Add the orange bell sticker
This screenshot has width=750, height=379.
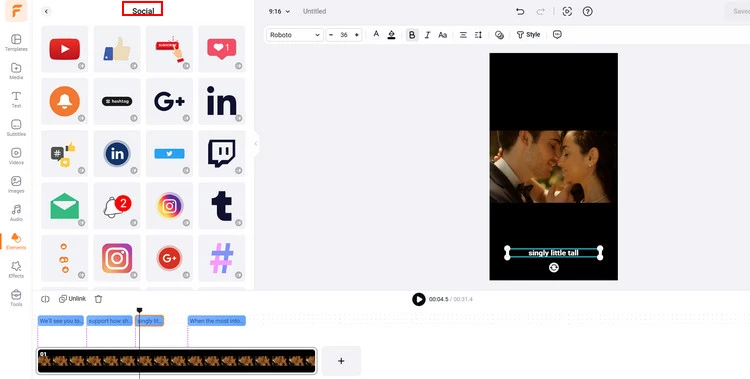point(65,101)
